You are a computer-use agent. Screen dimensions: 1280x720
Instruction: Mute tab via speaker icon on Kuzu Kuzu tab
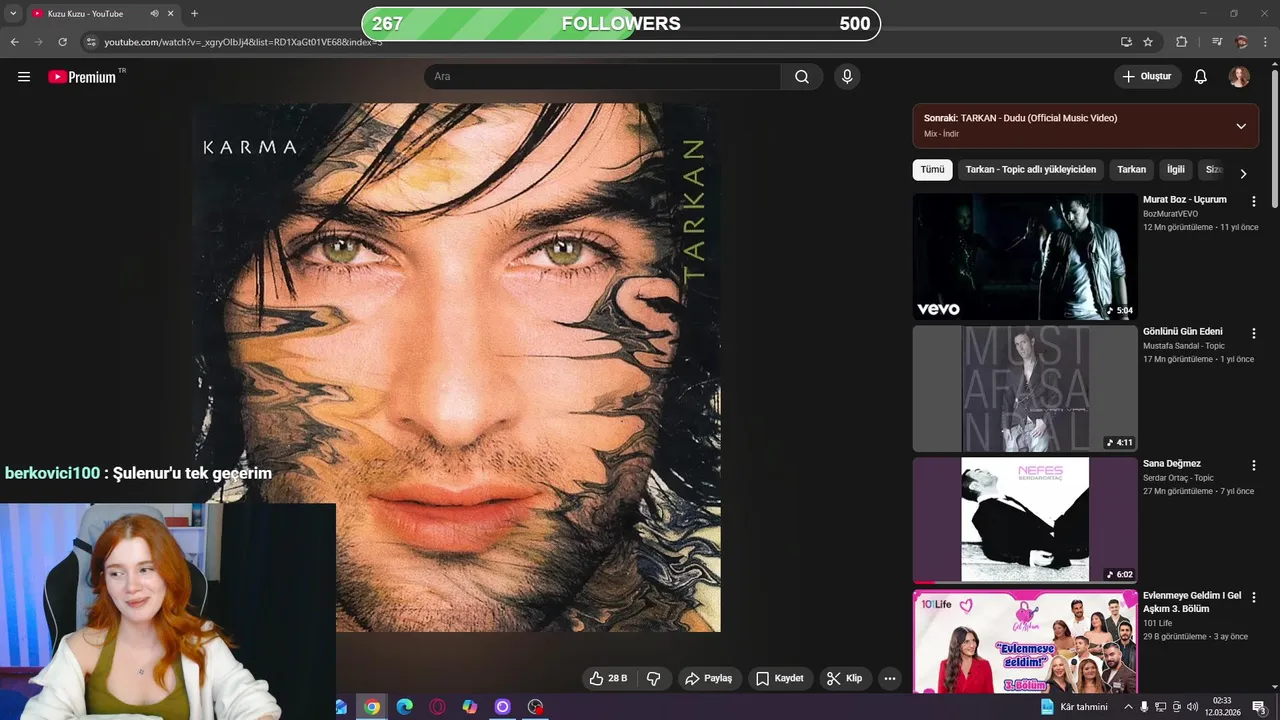(154, 14)
